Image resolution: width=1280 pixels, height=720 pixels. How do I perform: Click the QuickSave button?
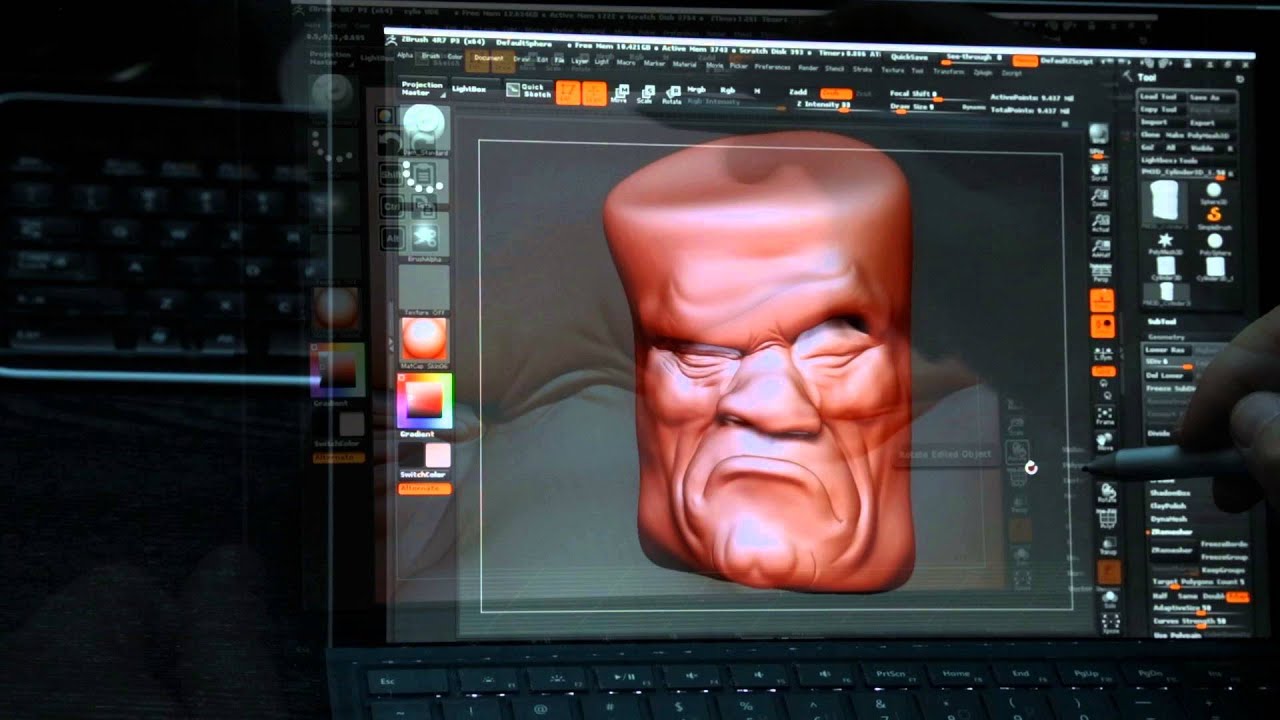pyautogui.click(x=909, y=57)
